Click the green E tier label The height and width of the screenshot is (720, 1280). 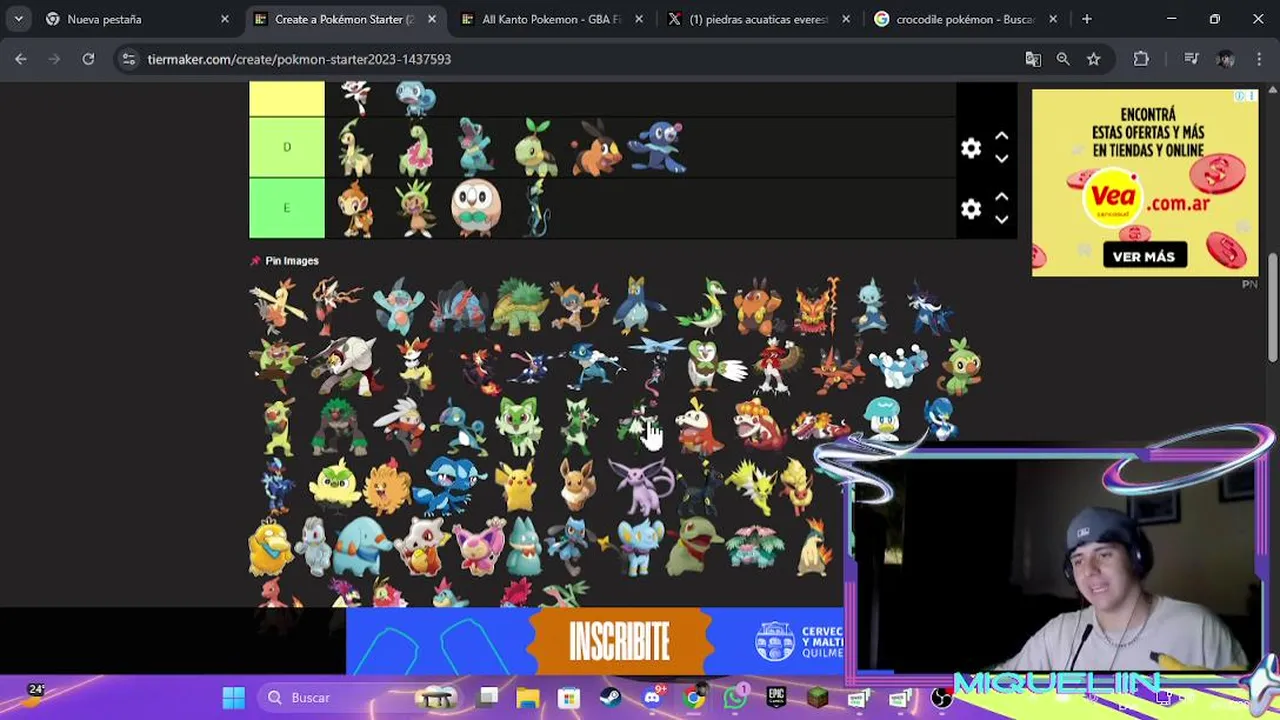tap(287, 208)
